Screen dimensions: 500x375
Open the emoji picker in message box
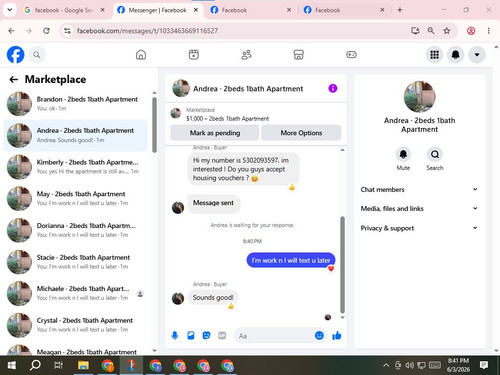pos(319,335)
